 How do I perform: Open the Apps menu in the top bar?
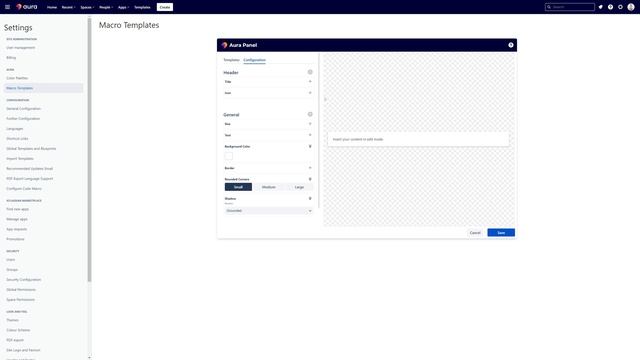(x=123, y=7)
